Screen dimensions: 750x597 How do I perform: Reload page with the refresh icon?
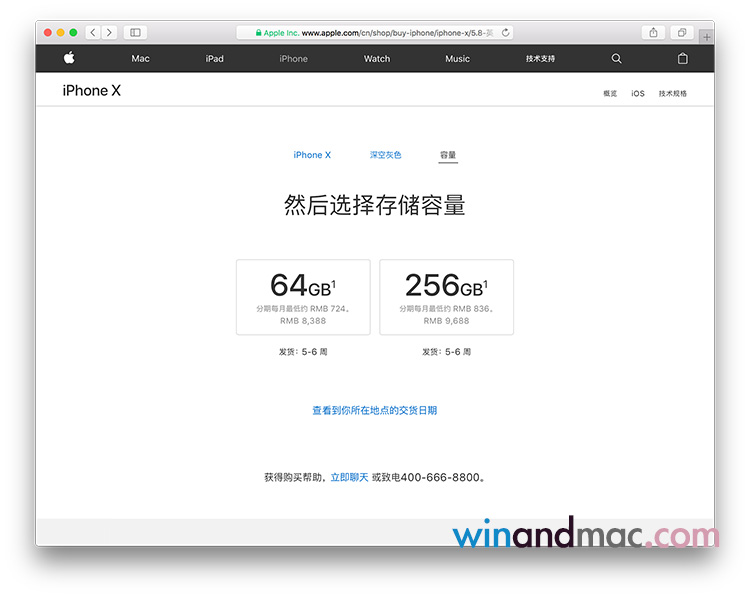point(506,33)
